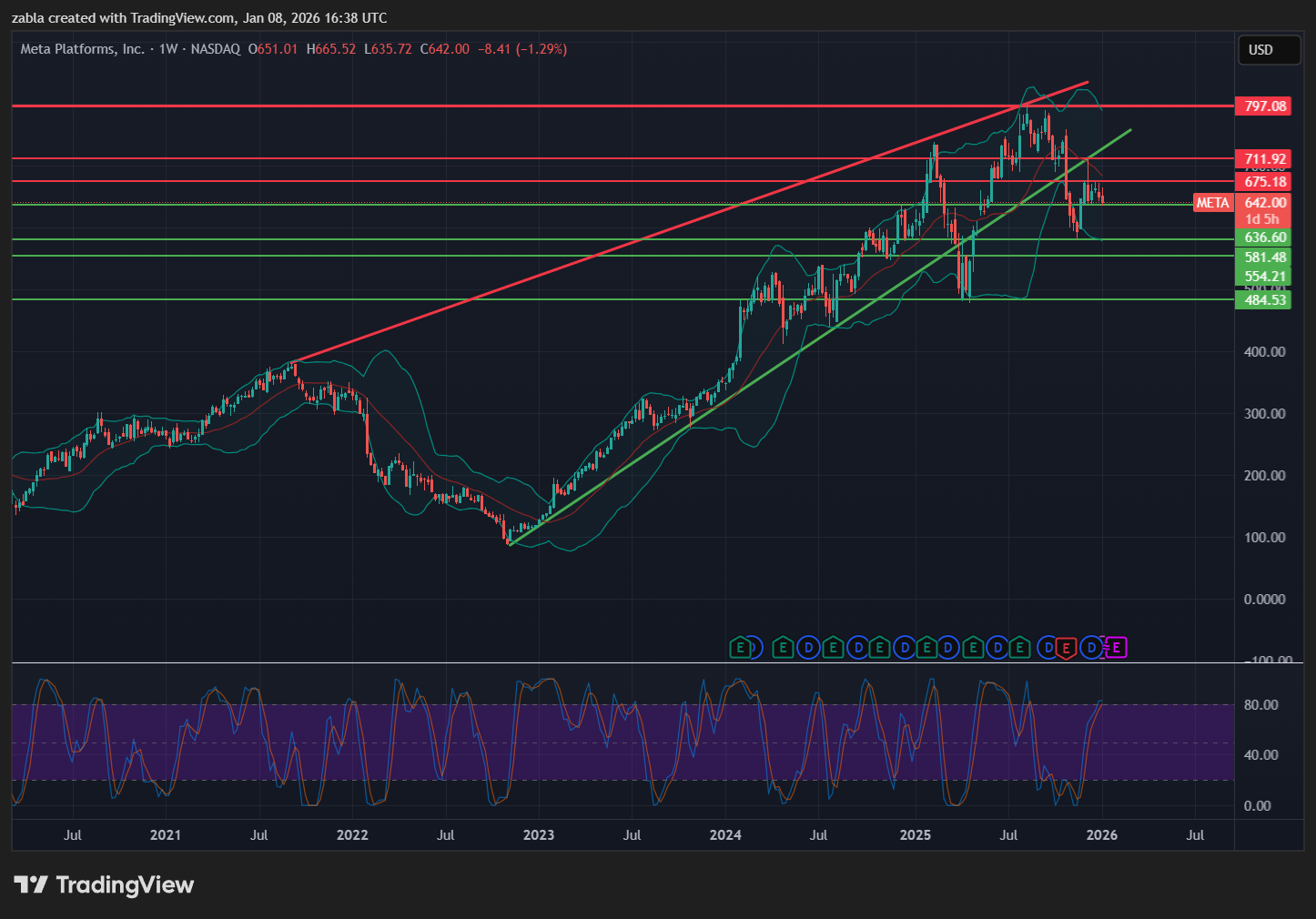The width and height of the screenshot is (1316, 919).
Task: Click the 80.00 level on oscillator scale
Action: (1260, 705)
